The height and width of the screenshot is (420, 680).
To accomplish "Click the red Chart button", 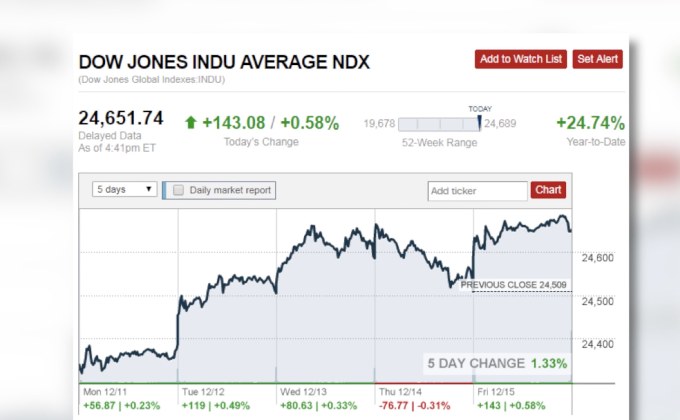I will [x=548, y=190].
